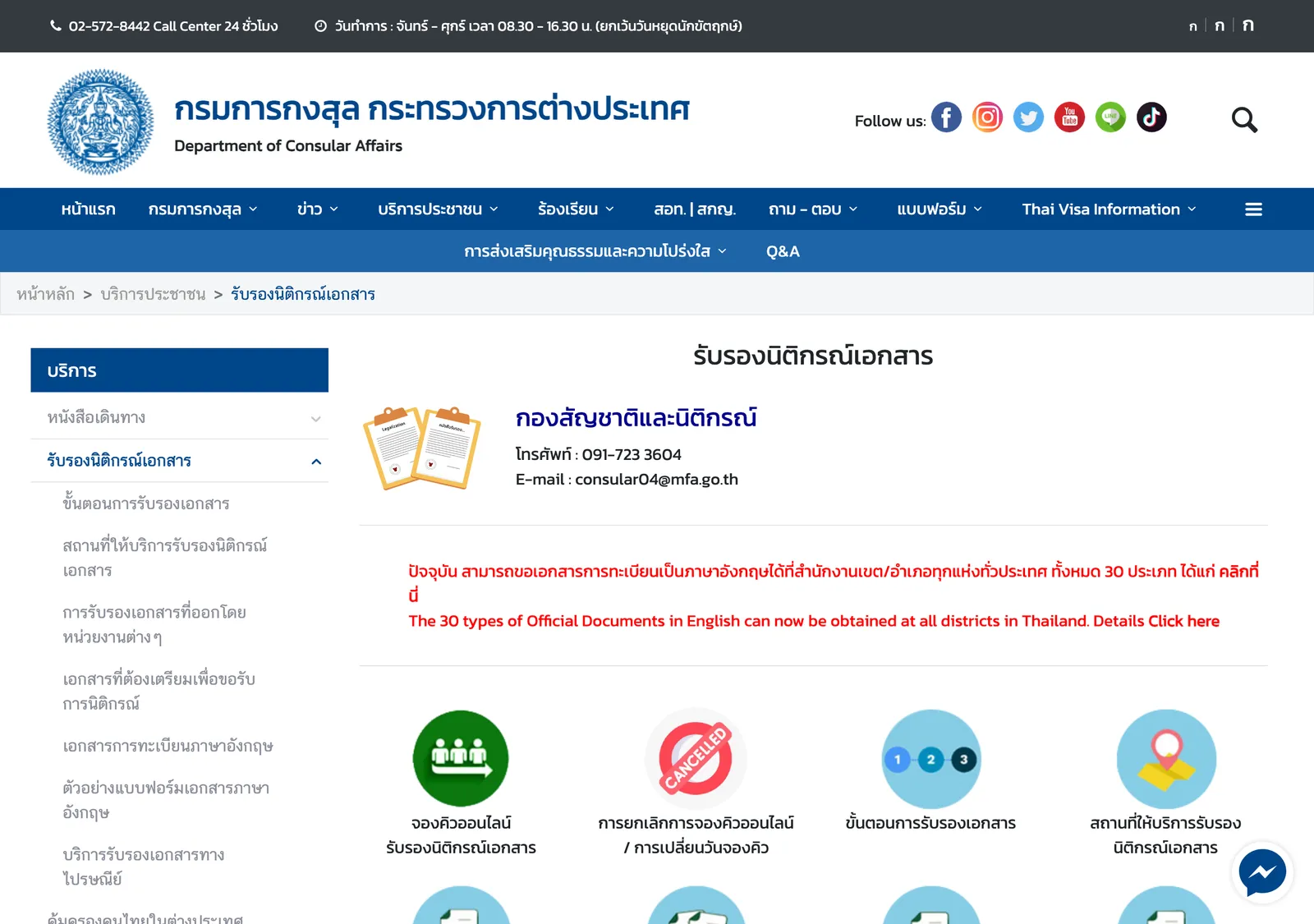Open เอกสารการทะเบียนภาษาอังกฤษ sidebar link
1314x924 pixels.
(168, 746)
